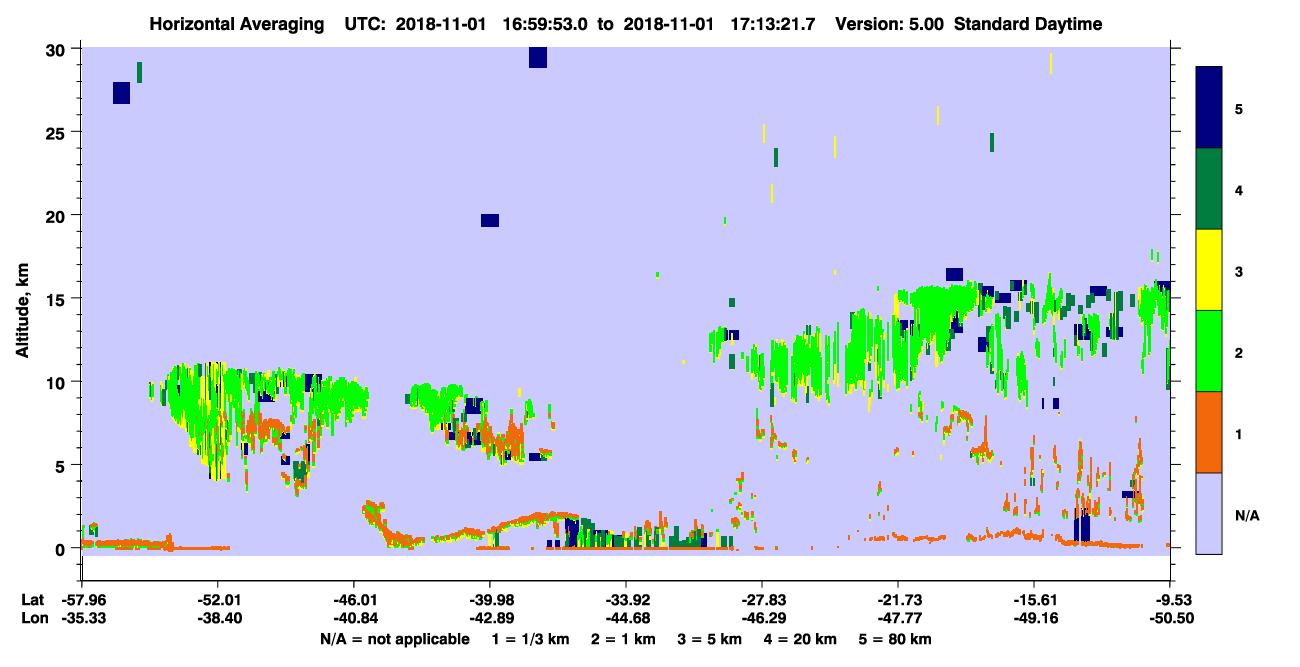Screen dimensions: 1300x667
Task: Click the legend entry '1 = 1/3 km'
Action: click(x=529, y=639)
